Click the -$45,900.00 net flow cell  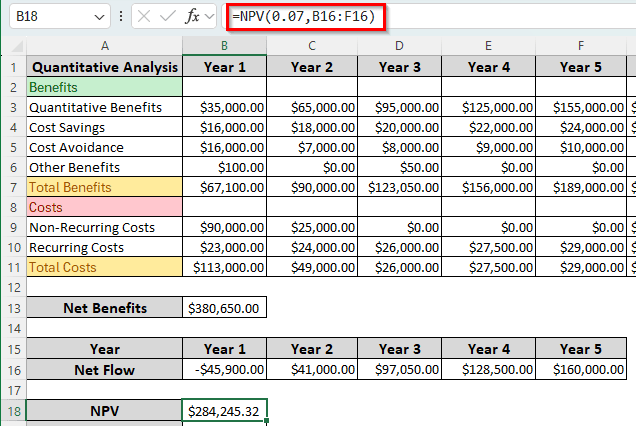click(224, 370)
